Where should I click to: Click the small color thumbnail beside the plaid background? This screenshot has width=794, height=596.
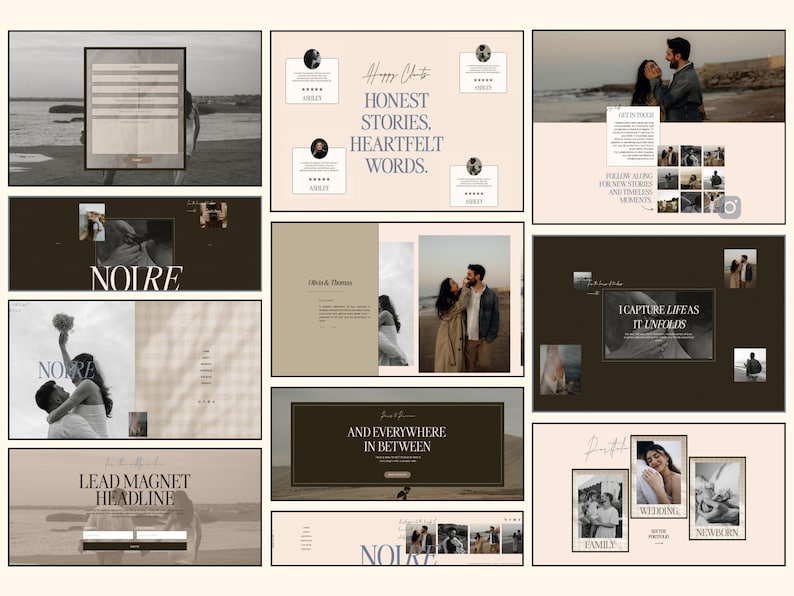pos(138,424)
